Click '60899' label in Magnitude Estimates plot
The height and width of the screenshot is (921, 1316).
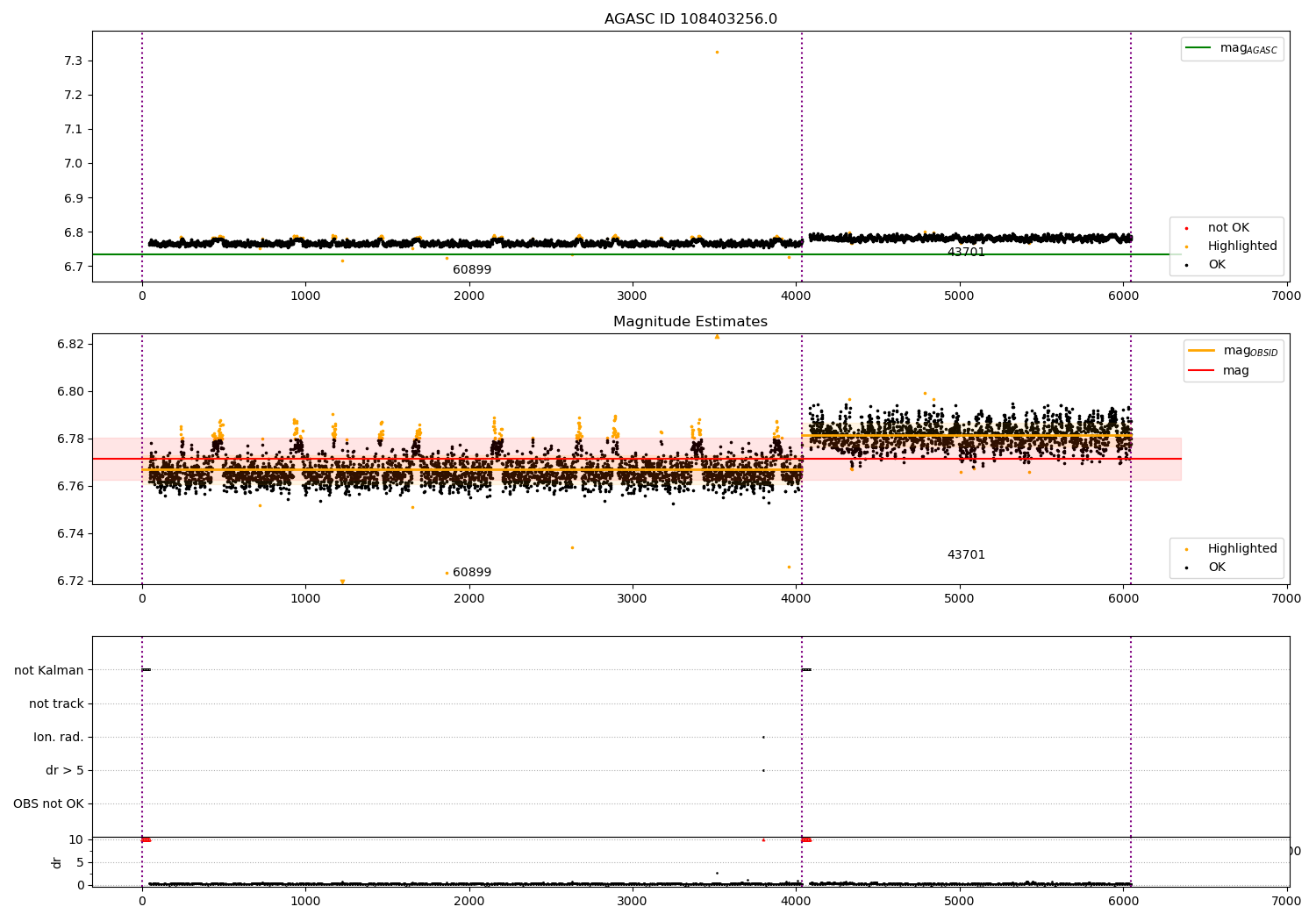pos(472,573)
